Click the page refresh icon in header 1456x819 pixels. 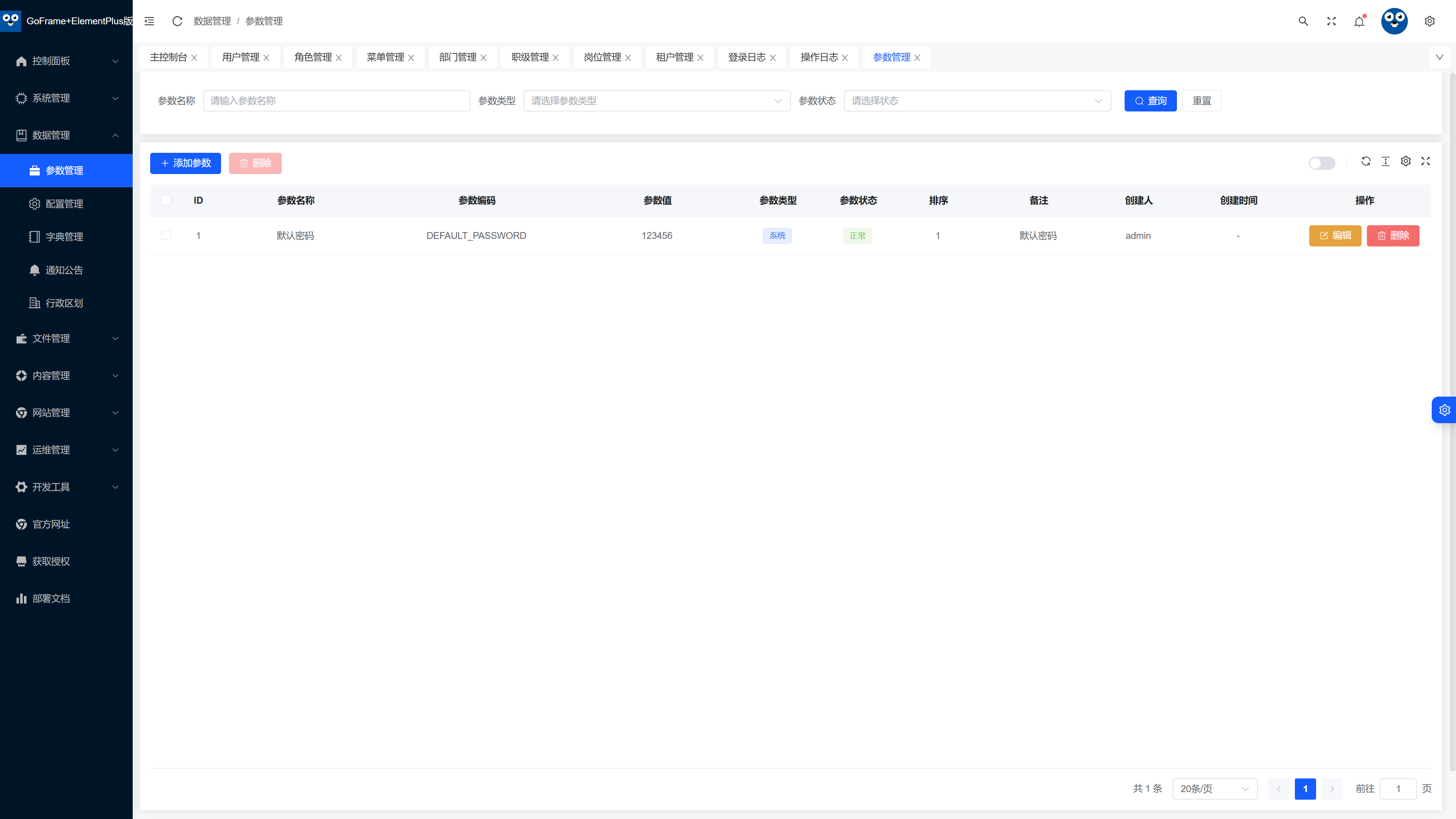pos(177,21)
